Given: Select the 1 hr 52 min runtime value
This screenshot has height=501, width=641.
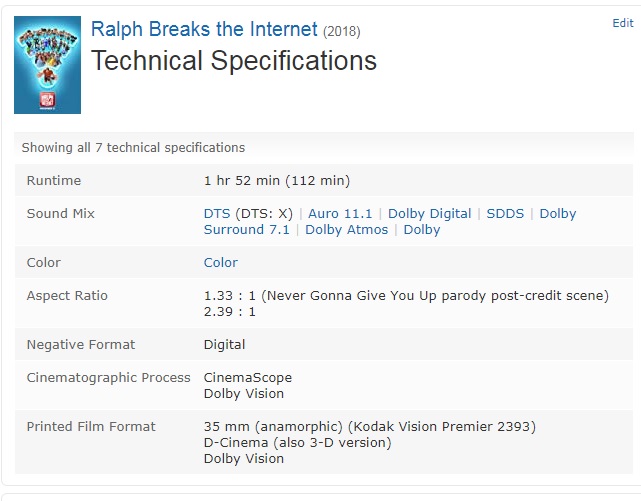Looking at the screenshot, I should tap(277, 181).
